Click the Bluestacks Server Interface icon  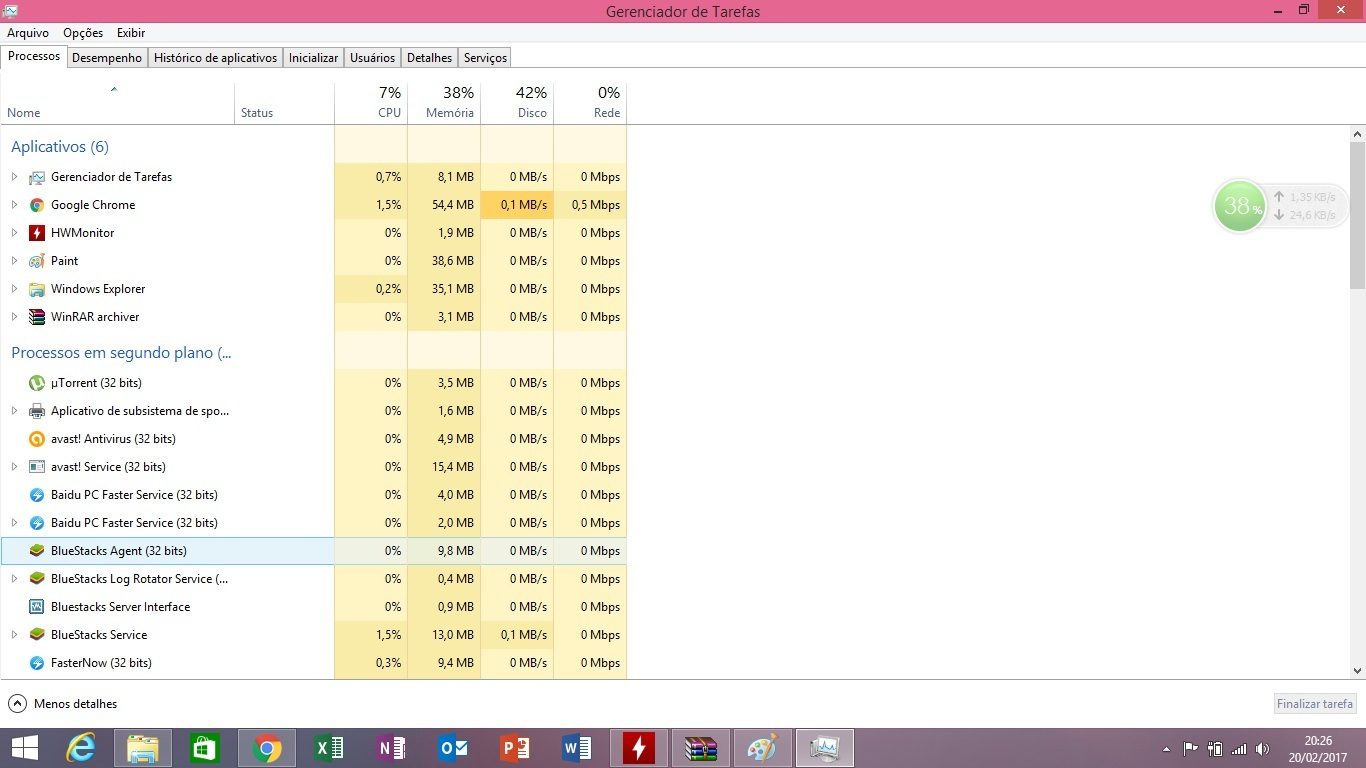[x=37, y=607]
